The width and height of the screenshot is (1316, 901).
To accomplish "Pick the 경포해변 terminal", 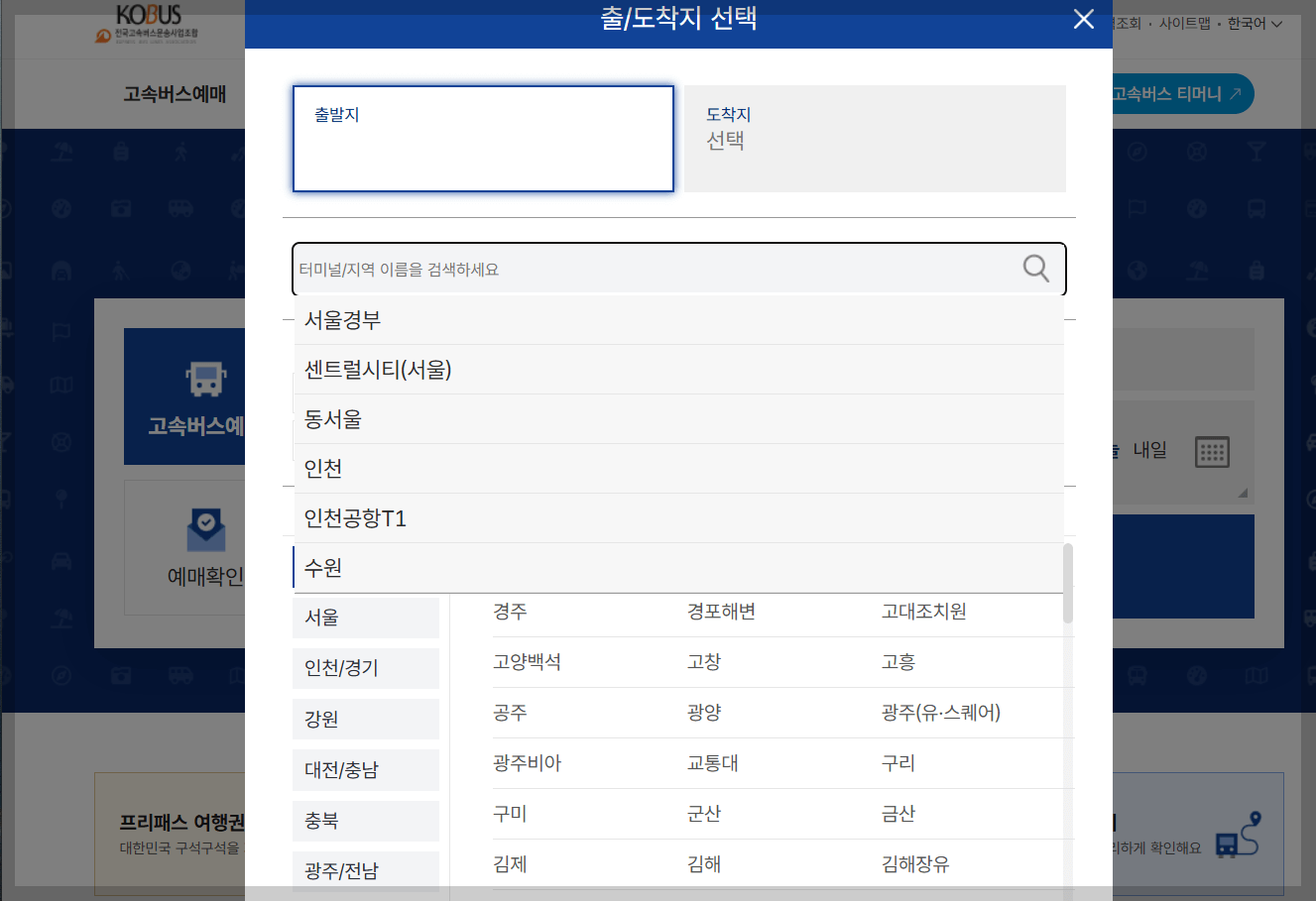I will coord(721,612).
